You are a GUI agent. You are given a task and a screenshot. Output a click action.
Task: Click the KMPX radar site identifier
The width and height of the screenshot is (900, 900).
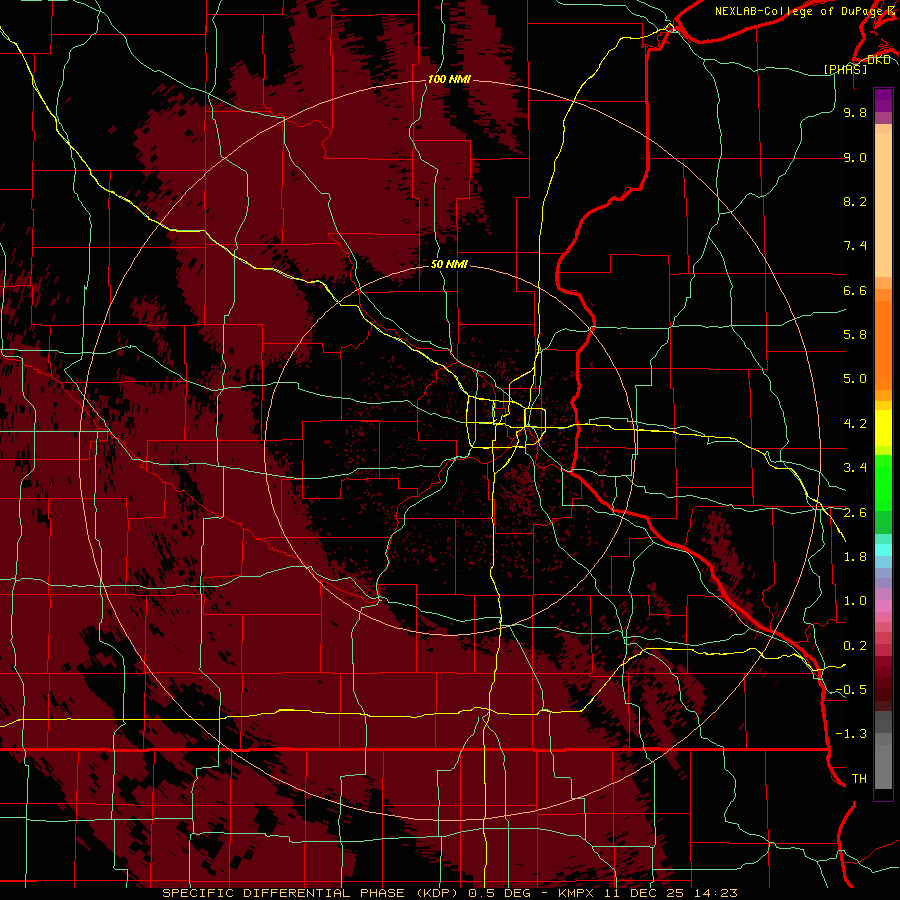tap(577, 893)
